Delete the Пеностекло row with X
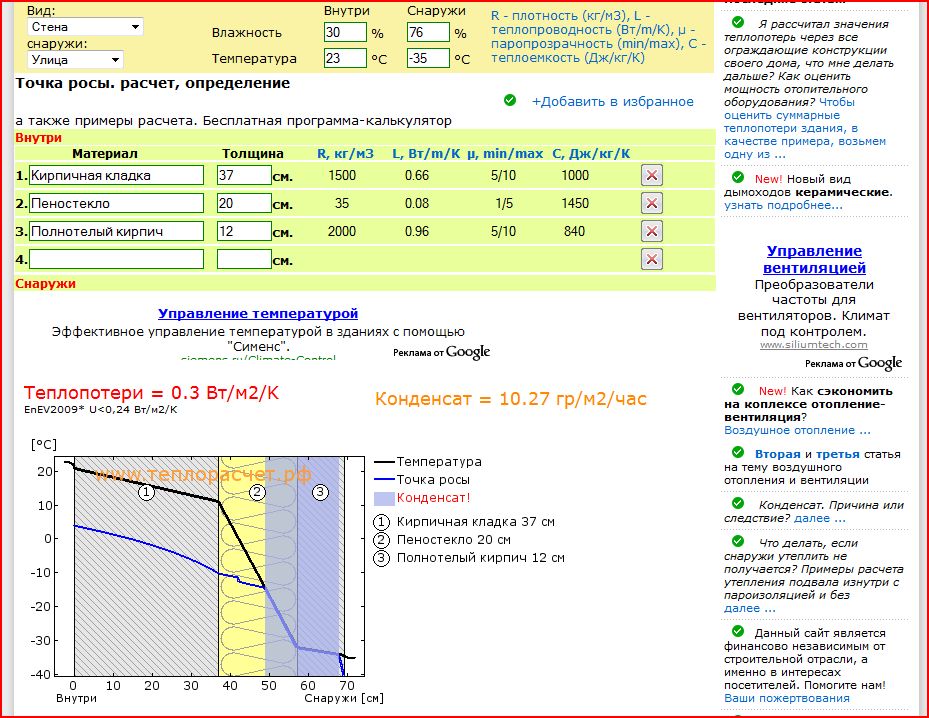The image size is (929, 718). [652, 203]
